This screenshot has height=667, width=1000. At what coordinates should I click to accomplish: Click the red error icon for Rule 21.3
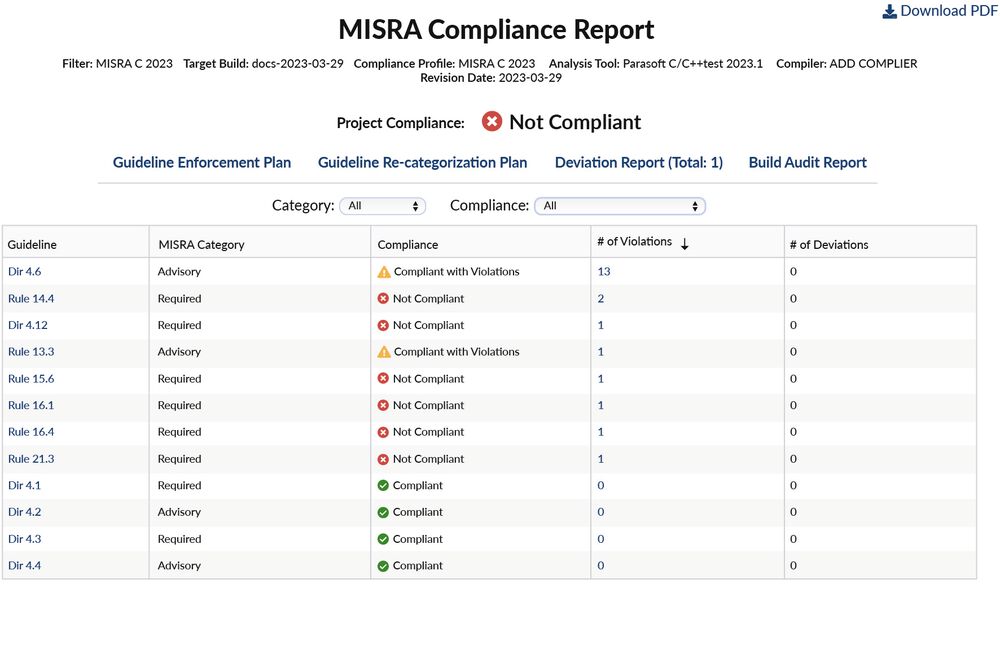383,459
